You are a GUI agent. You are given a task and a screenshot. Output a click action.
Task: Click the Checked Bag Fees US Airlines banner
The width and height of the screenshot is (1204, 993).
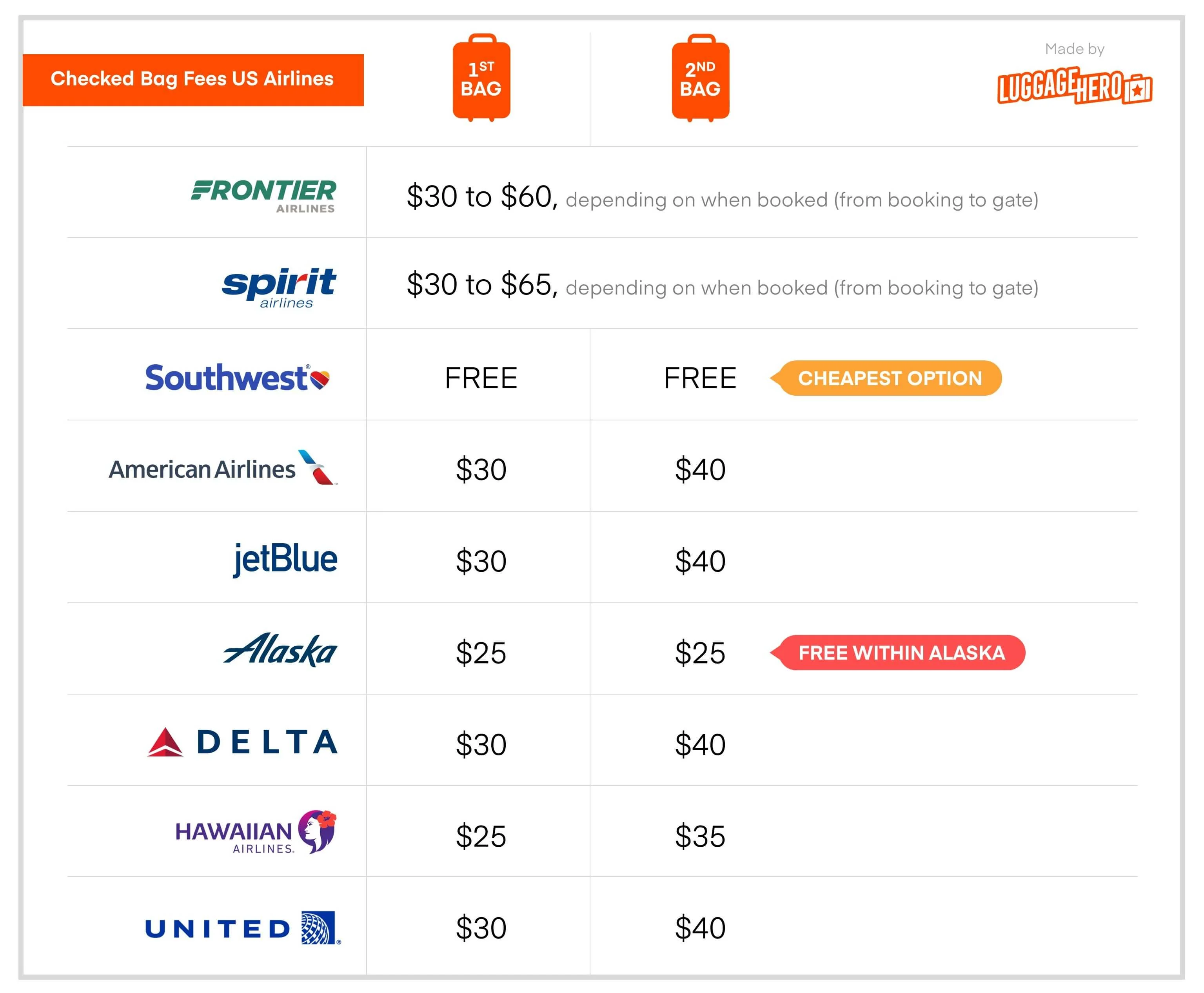pyautogui.click(x=192, y=80)
